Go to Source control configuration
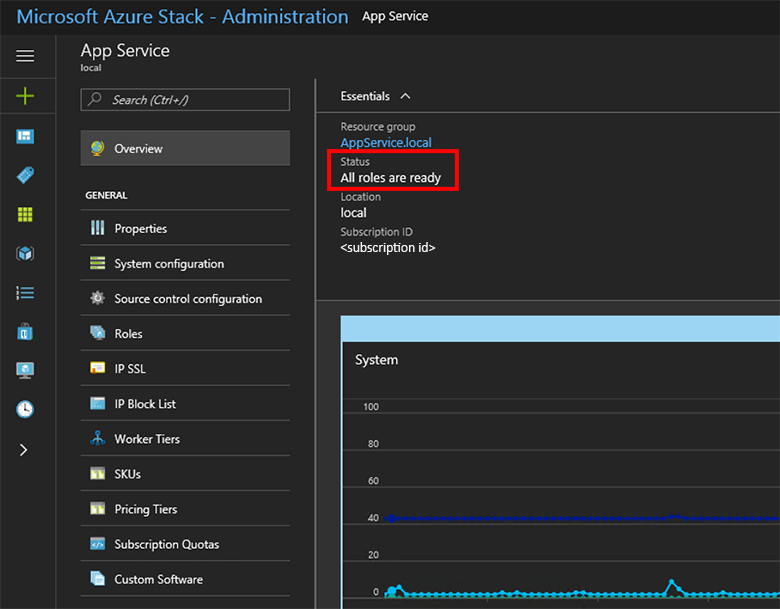This screenshot has width=780, height=609. tap(187, 299)
